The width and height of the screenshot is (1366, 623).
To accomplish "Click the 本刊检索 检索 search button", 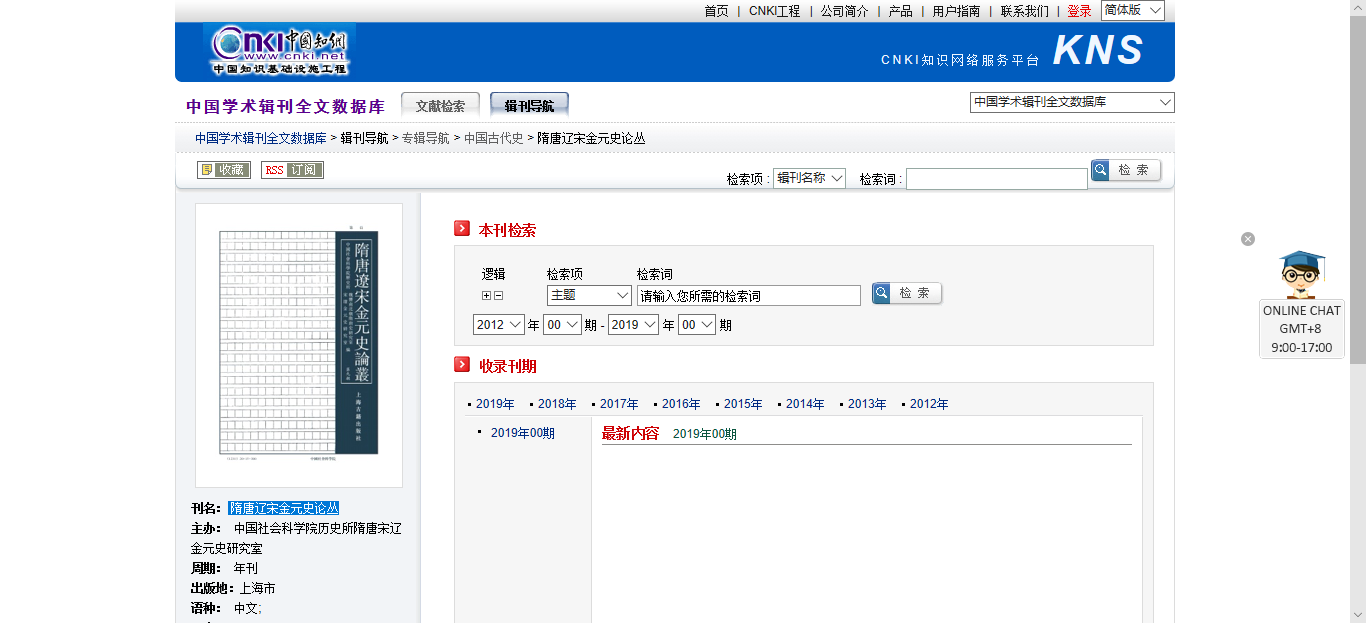I will click(907, 293).
